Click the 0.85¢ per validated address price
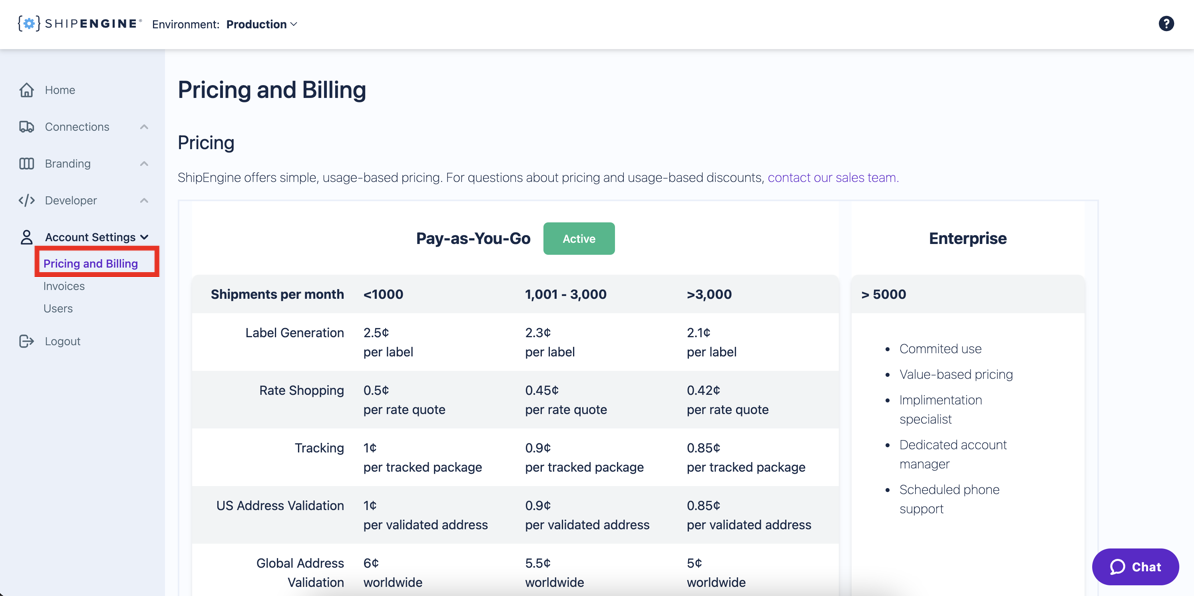 pos(749,515)
